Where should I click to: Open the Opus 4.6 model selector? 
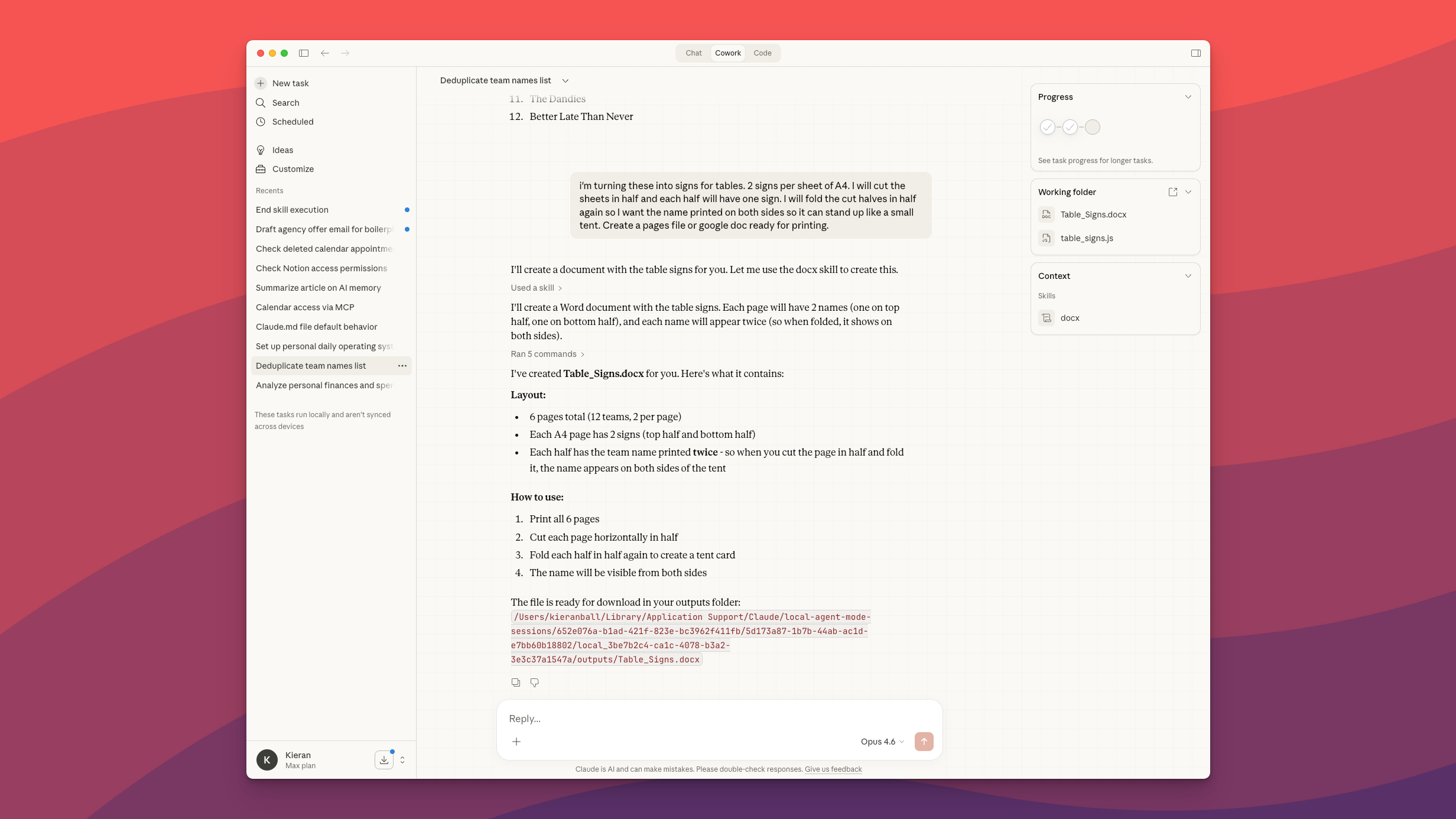point(882,742)
